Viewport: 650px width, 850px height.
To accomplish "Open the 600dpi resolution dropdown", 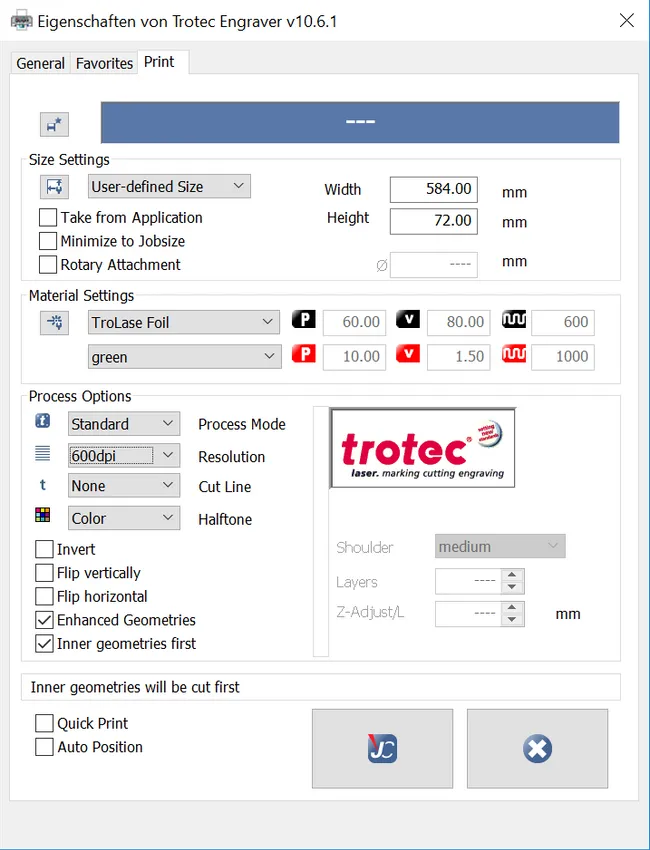I will (124, 455).
